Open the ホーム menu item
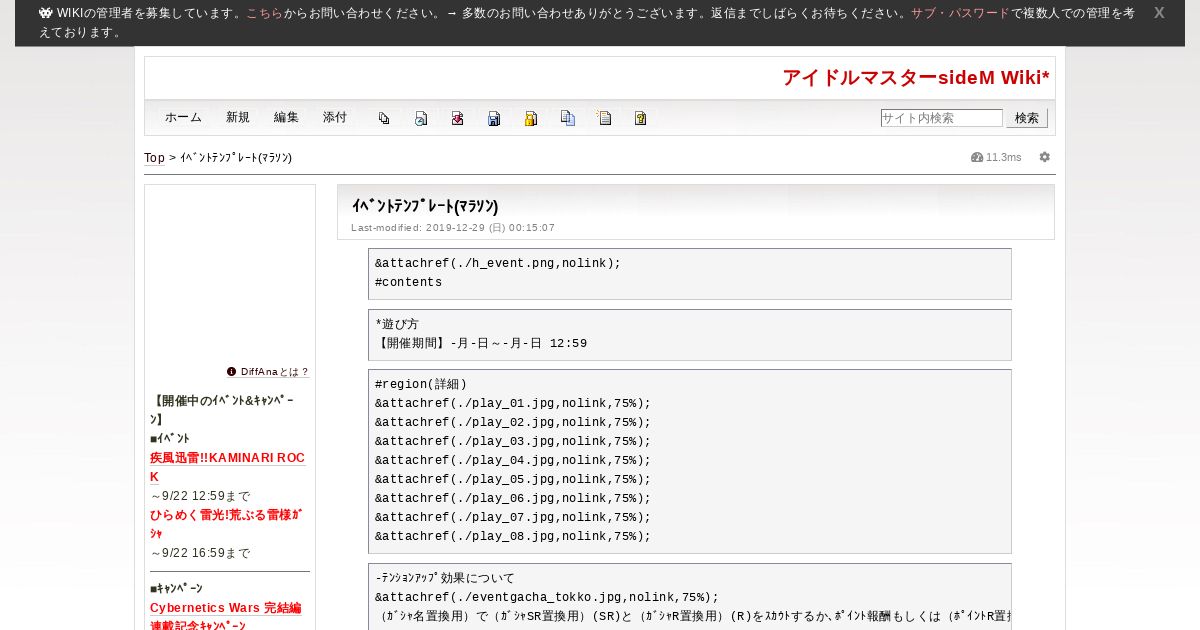Viewport: 1200px width, 630px height. 184,117
